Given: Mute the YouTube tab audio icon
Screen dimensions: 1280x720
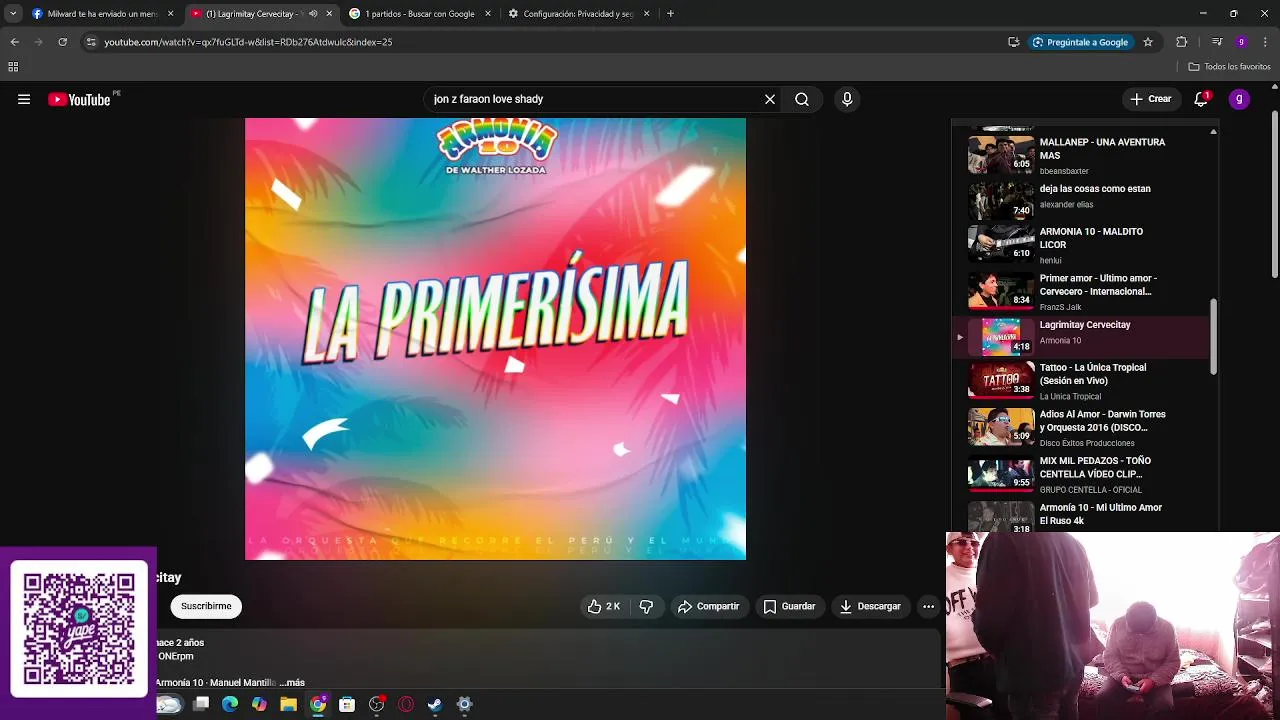Looking at the screenshot, I should (313, 14).
